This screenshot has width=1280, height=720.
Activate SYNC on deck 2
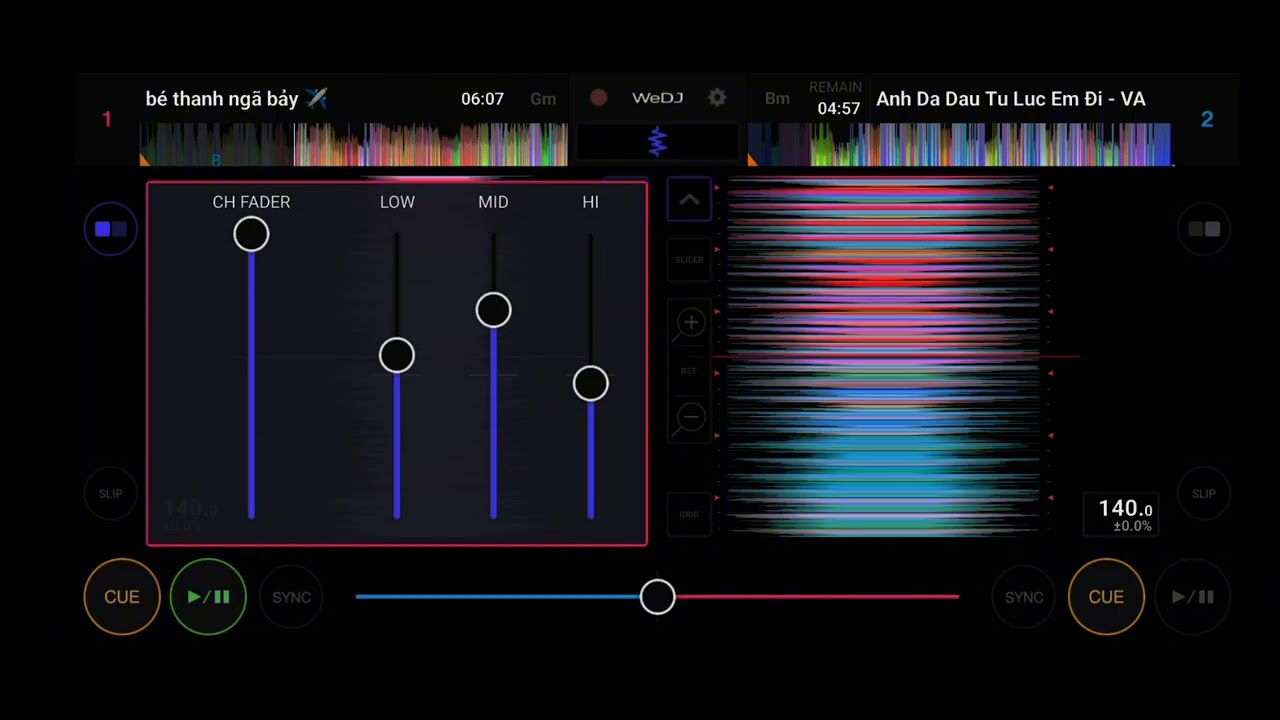tap(1024, 597)
